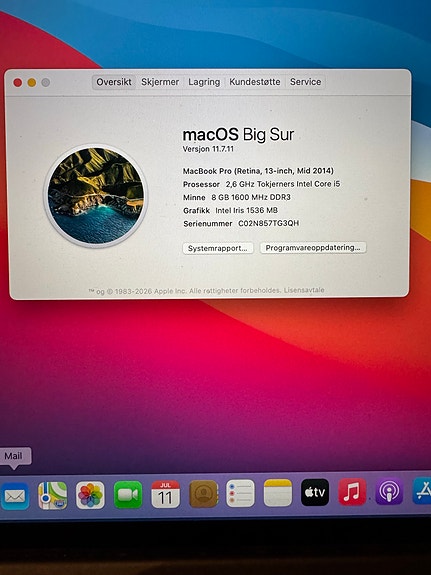Open the App Store icon
Screen dimensions: 431x575
422,491
